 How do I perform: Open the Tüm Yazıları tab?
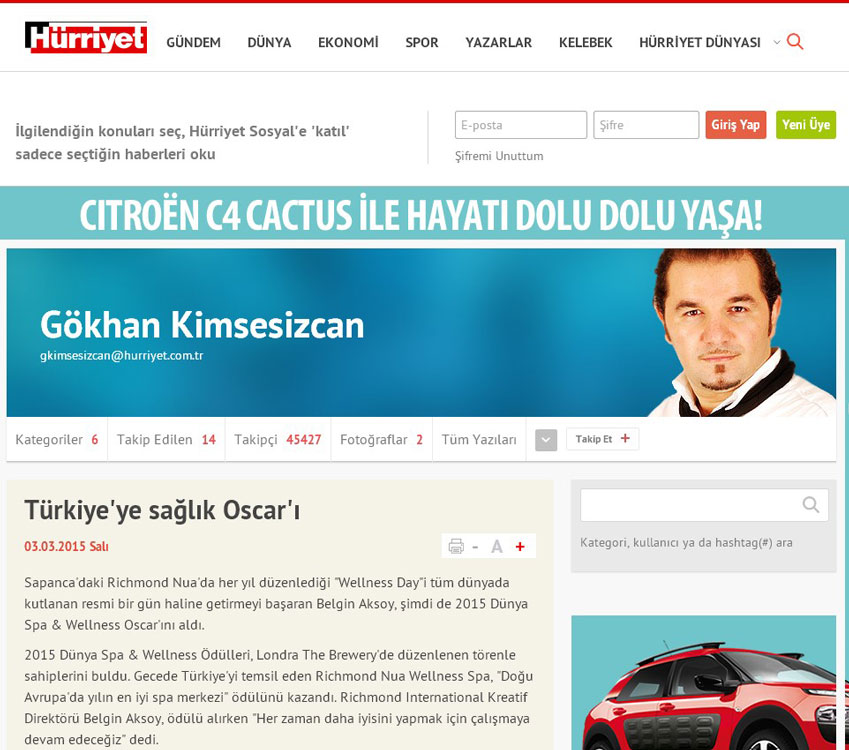(479, 439)
